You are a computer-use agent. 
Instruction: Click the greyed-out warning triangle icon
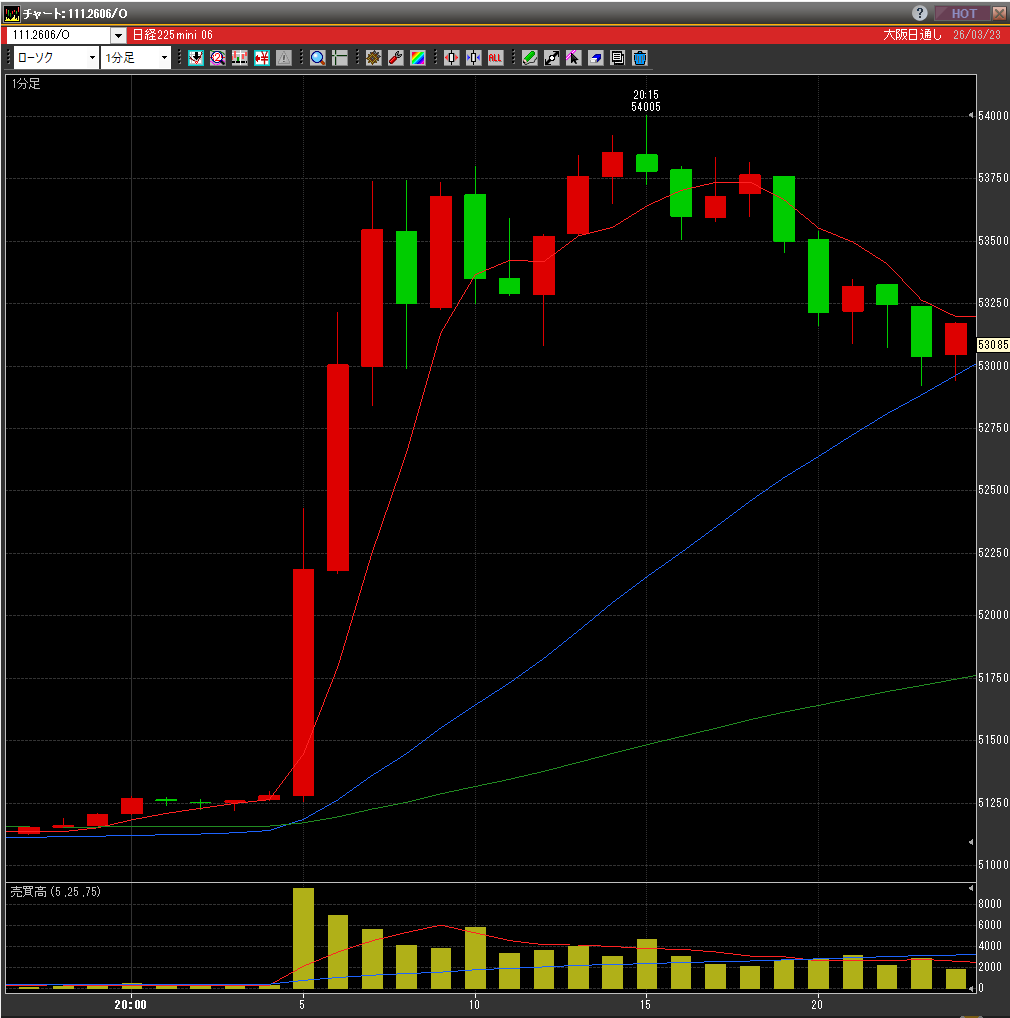click(x=284, y=58)
